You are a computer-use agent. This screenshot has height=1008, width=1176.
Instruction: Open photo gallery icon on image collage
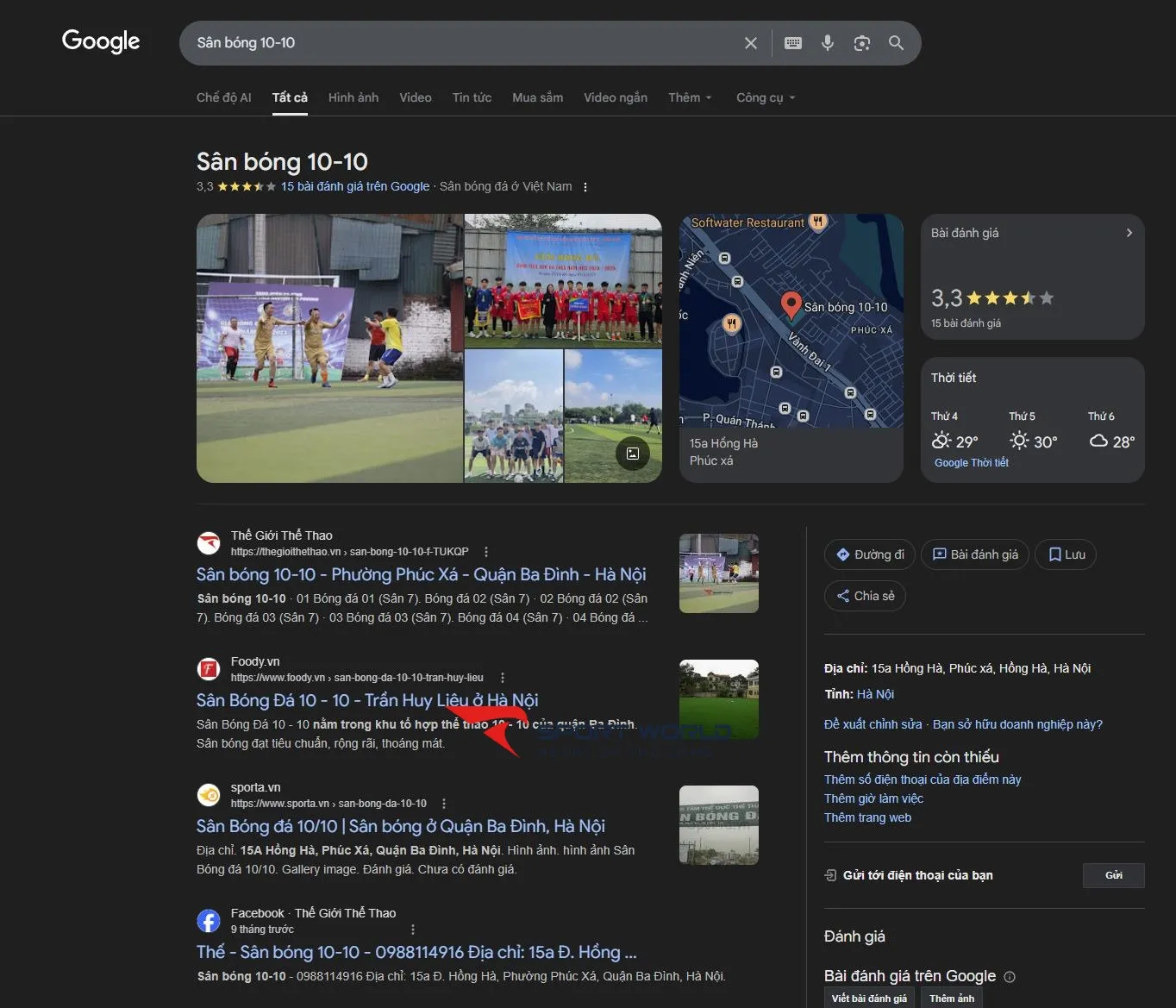pos(632,454)
